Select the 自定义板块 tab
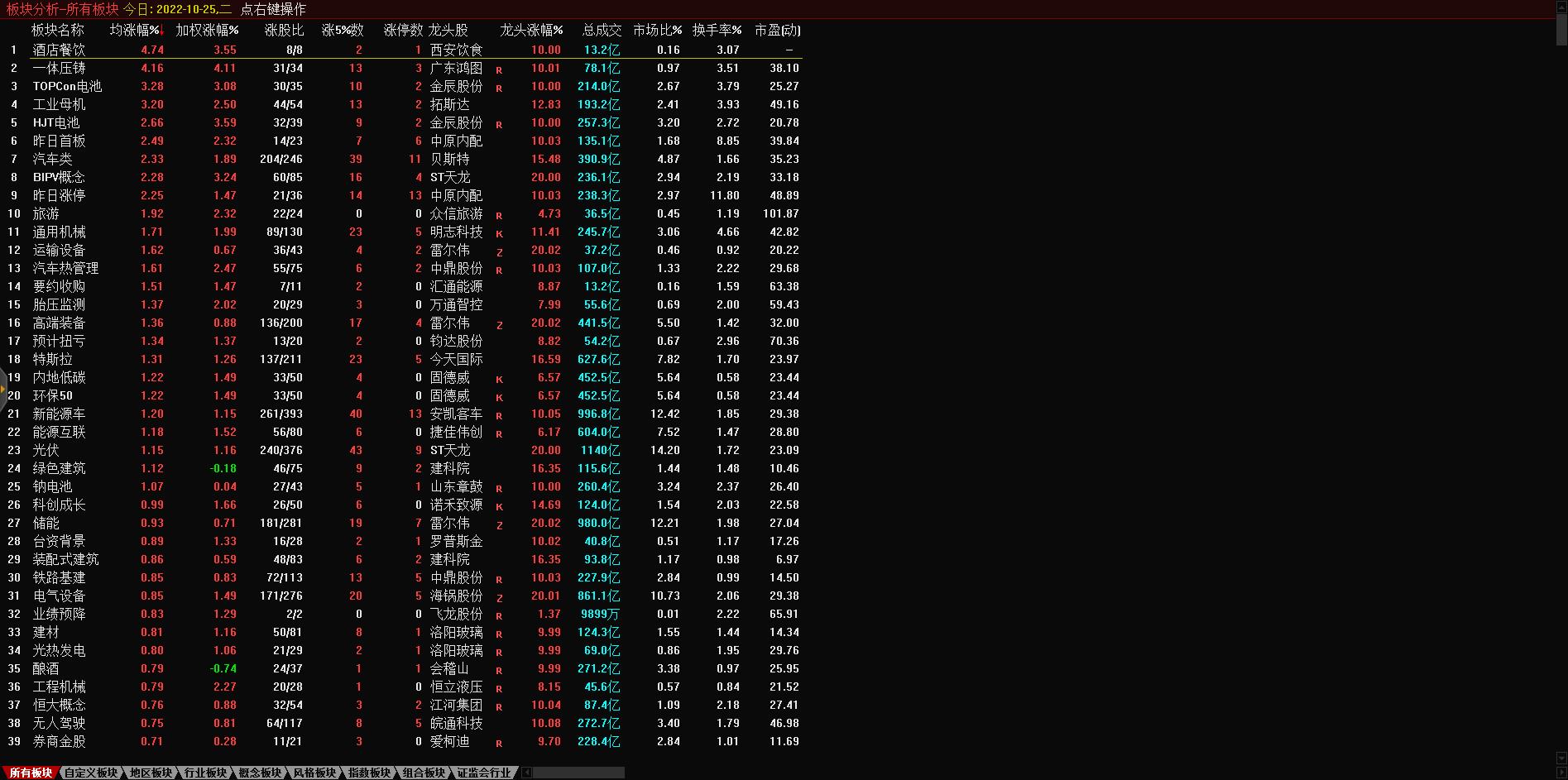Image resolution: width=1568 pixels, height=780 pixels. pyautogui.click(x=91, y=773)
